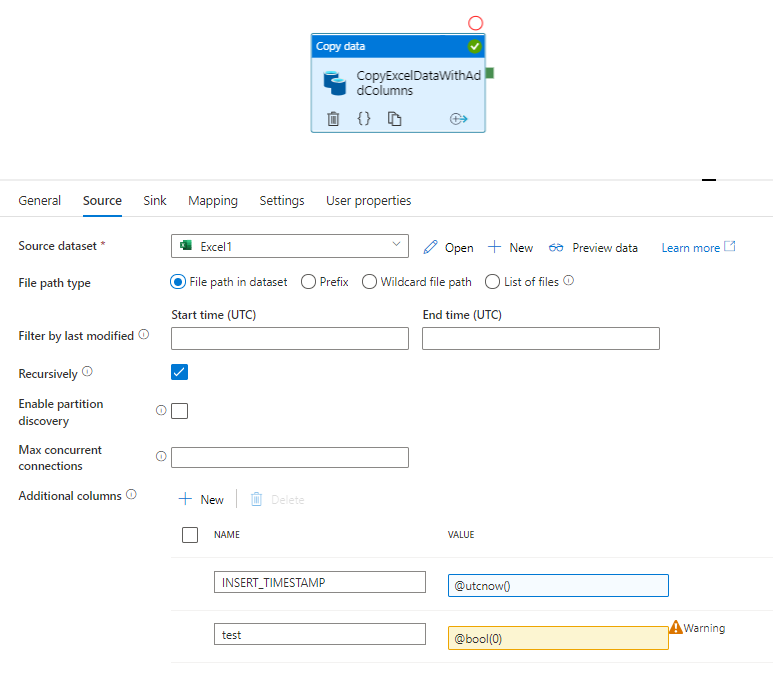Click red breakpoint circle above activity
Screen dimensions: 773x688
point(475,23)
